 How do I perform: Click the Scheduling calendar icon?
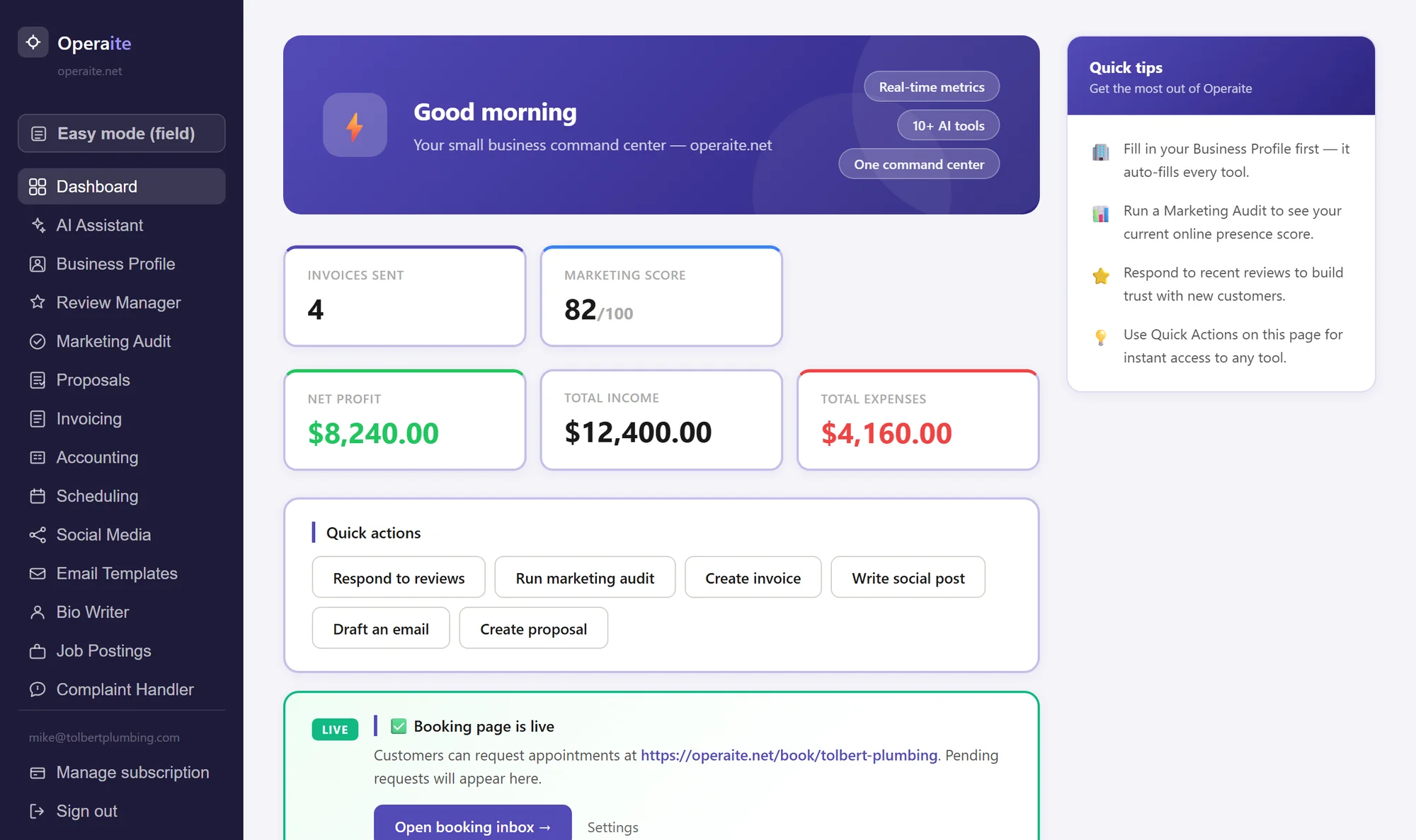[x=38, y=496]
